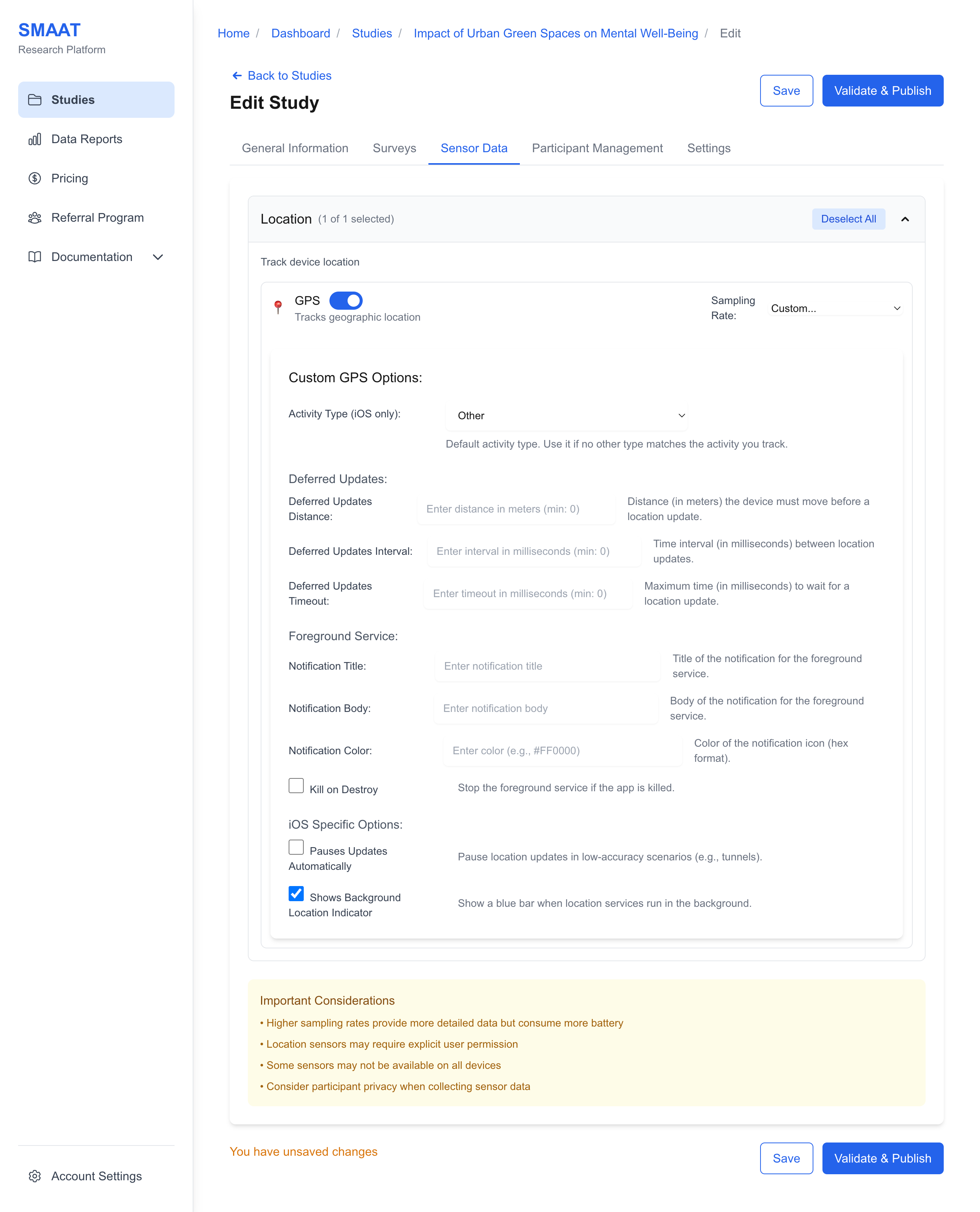Viewport: 980px width, 1212px height.
Task: Click the Notification Color input field
Action: pyautogui.click(x=562, y=750)
